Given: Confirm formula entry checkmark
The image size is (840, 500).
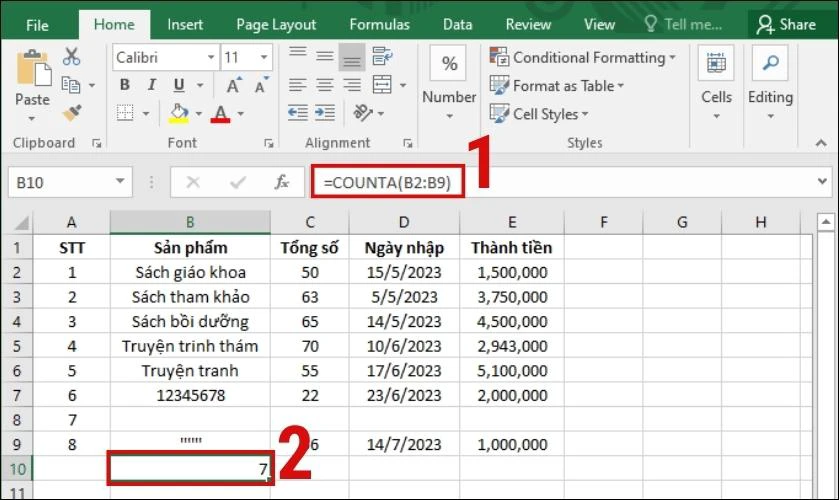Looking at the screenshot, I should [x=237, y=183].
